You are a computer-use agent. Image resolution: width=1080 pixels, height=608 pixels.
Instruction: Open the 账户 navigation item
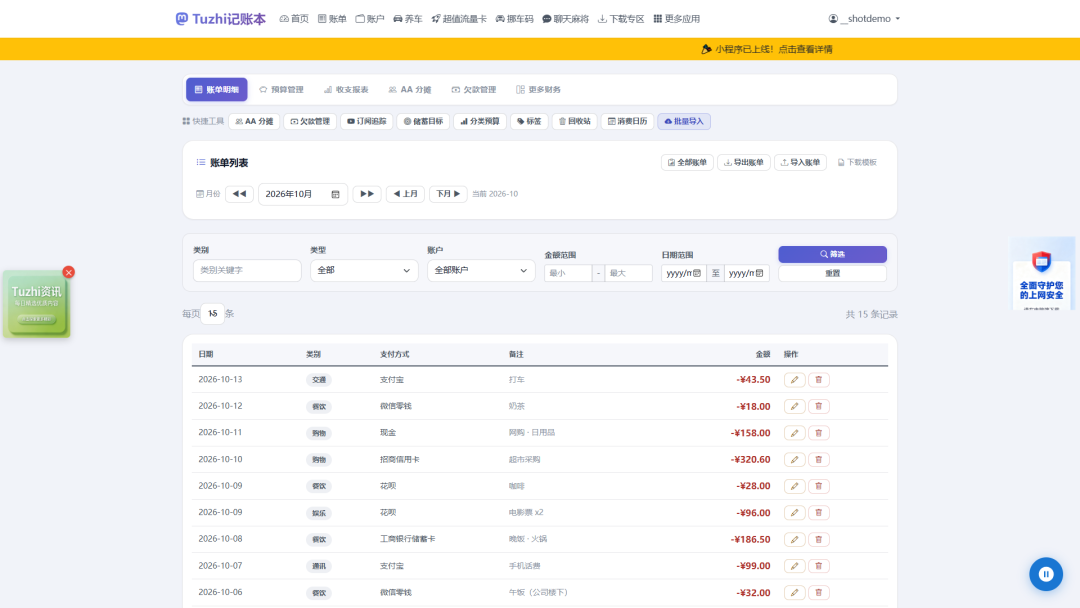pos(370,19)
